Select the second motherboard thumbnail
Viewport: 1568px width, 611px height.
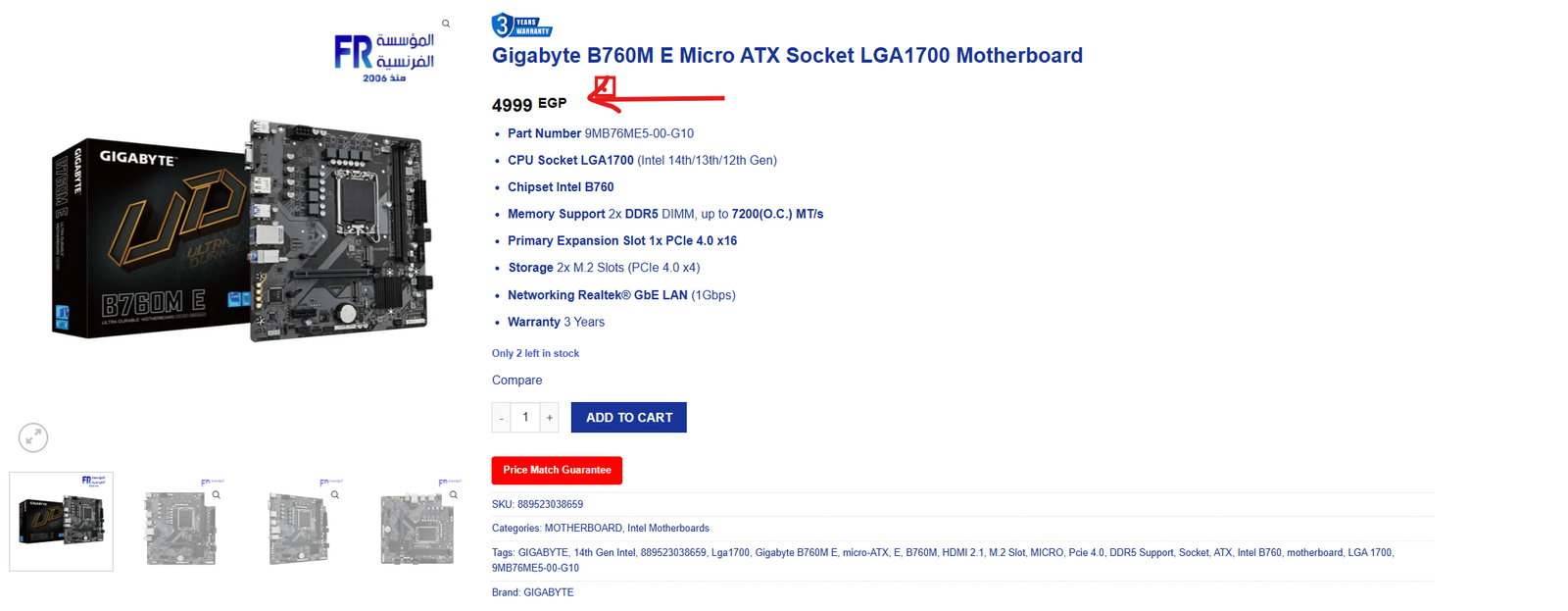click(180, 522)
